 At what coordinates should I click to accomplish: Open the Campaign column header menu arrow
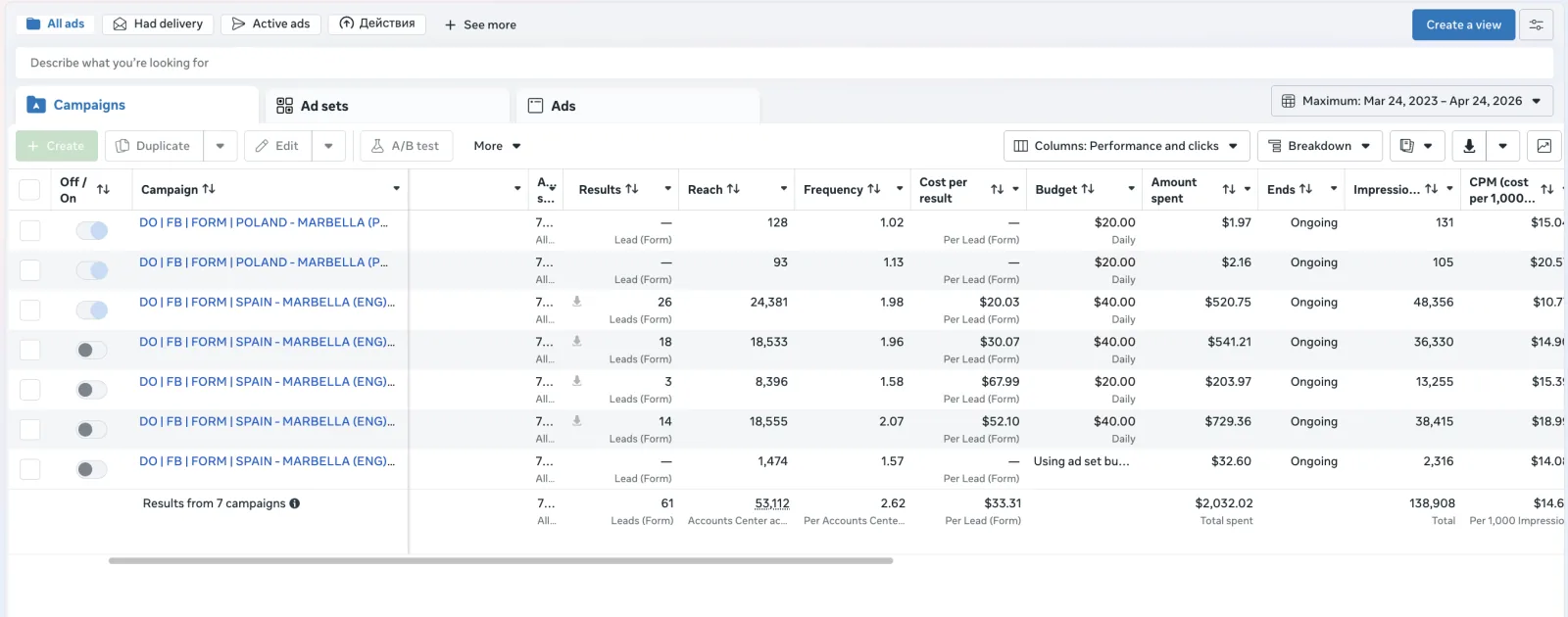396,189
